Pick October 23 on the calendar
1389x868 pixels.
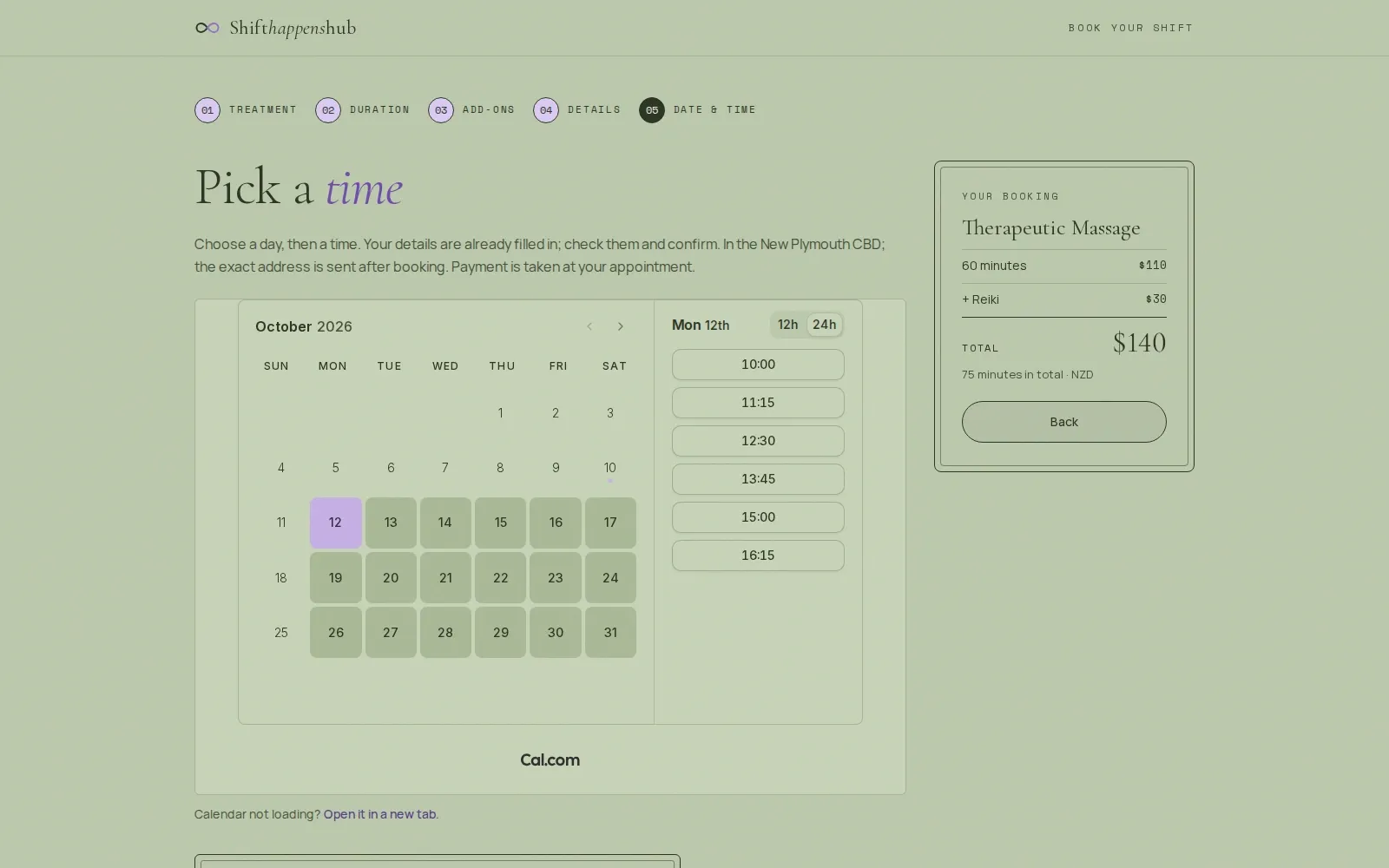pos(556,578)
